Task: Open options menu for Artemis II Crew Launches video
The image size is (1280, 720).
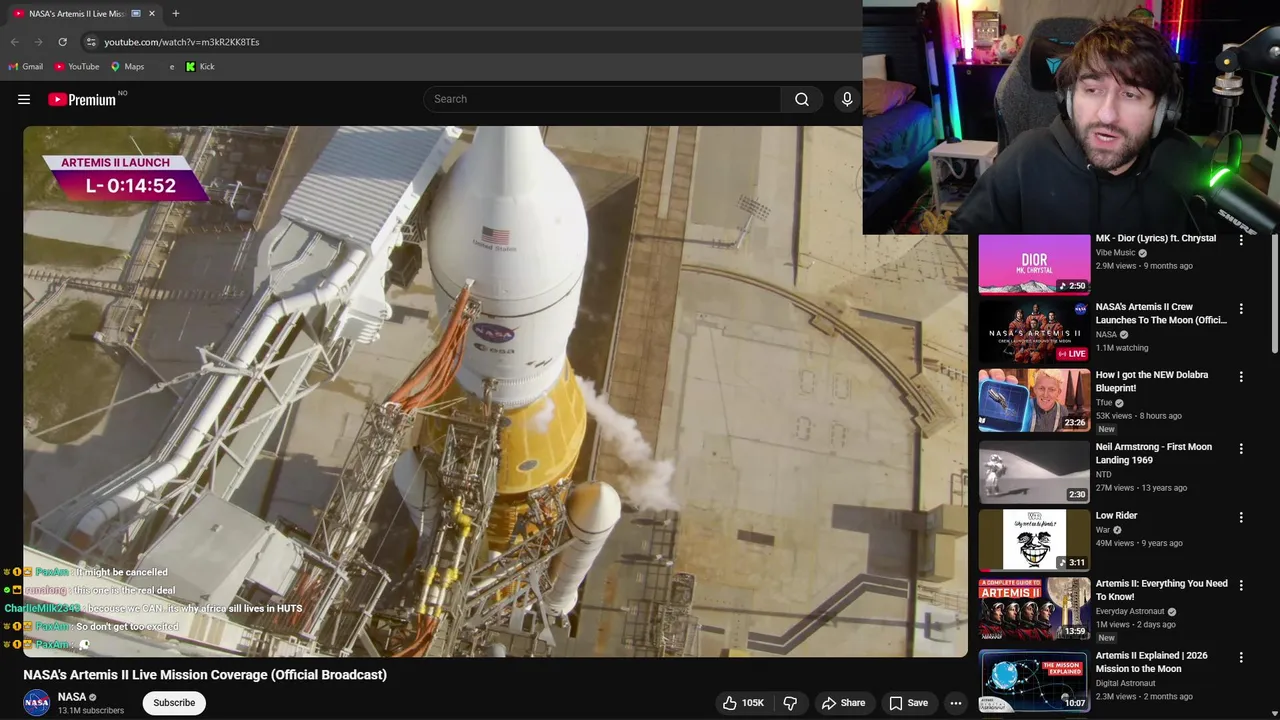Action: coord(1241,309)
